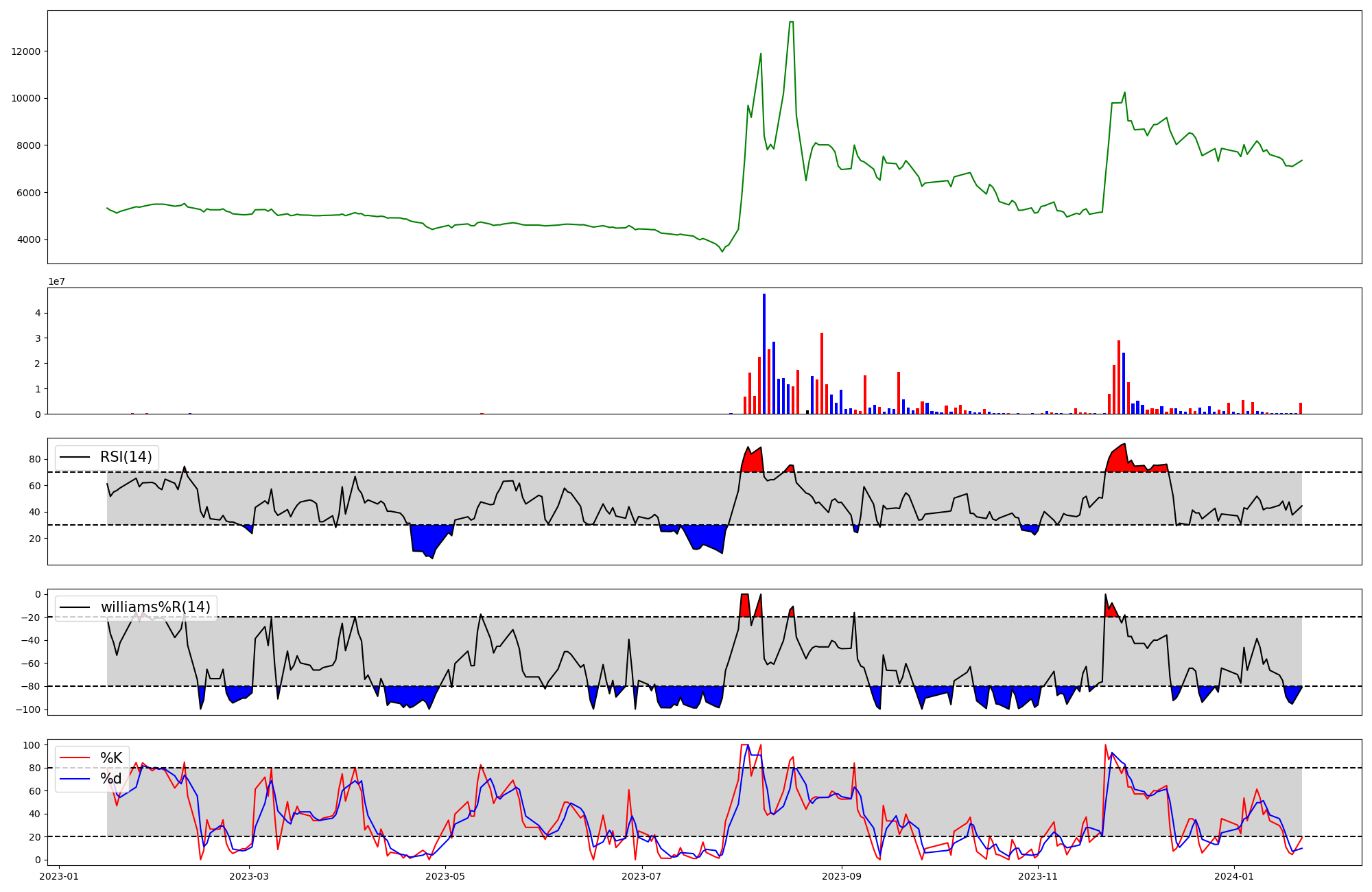Screen dimensions: 1372x892
Task: Click the blue %d legend line
Action: coord(75,779)
